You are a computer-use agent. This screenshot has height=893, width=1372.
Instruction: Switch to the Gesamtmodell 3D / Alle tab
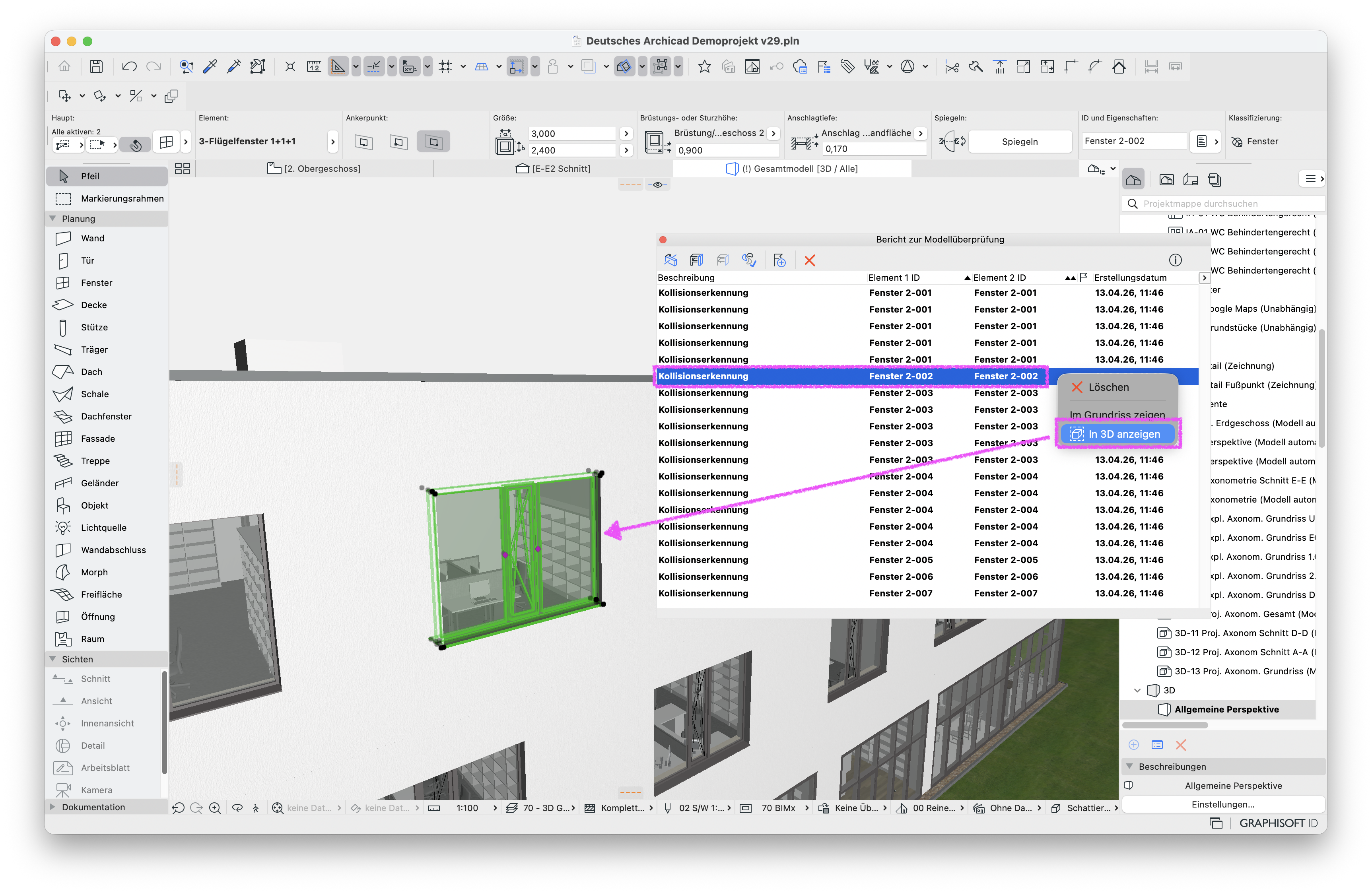[x=791, y=169]
